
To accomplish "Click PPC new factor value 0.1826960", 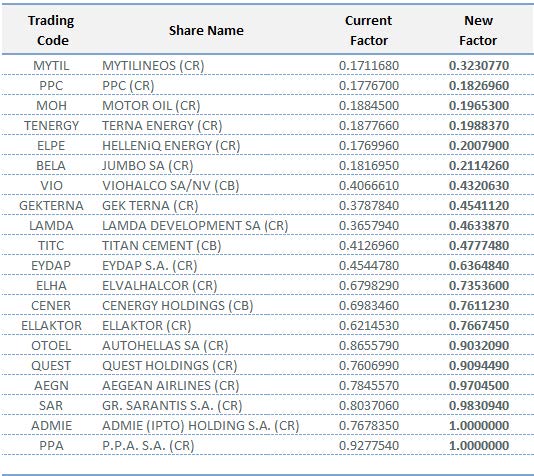I will (x=479, y=85).
